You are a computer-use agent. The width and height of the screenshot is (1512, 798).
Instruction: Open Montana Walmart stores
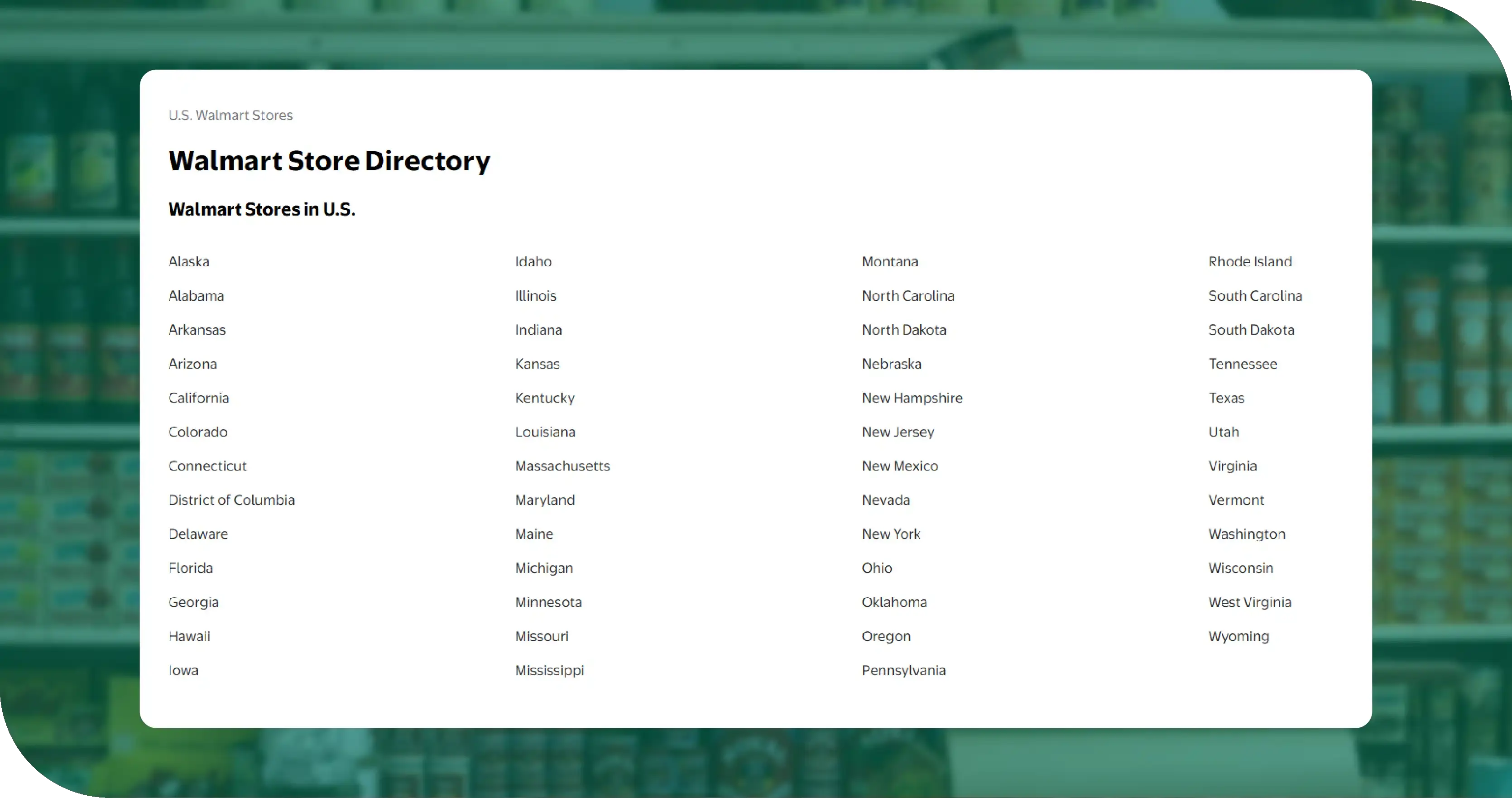pyautogui.click(x=890, y=261)
